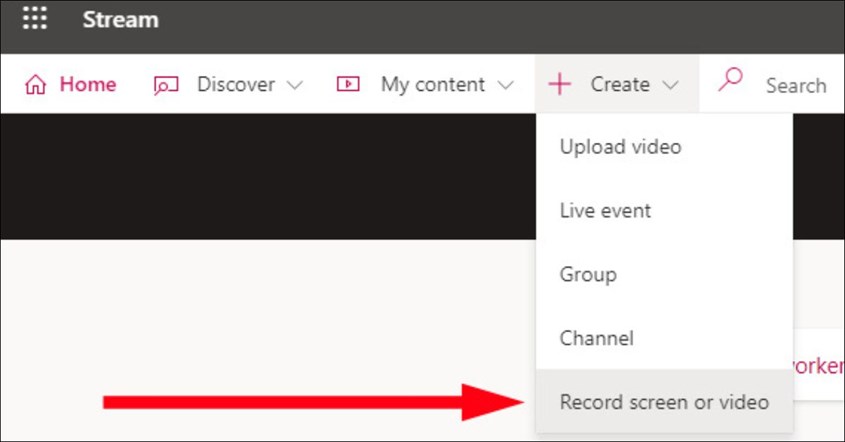Expand the My content chevron
The width and height of the screenshot is (845, 442).
(x=505, y=85)
